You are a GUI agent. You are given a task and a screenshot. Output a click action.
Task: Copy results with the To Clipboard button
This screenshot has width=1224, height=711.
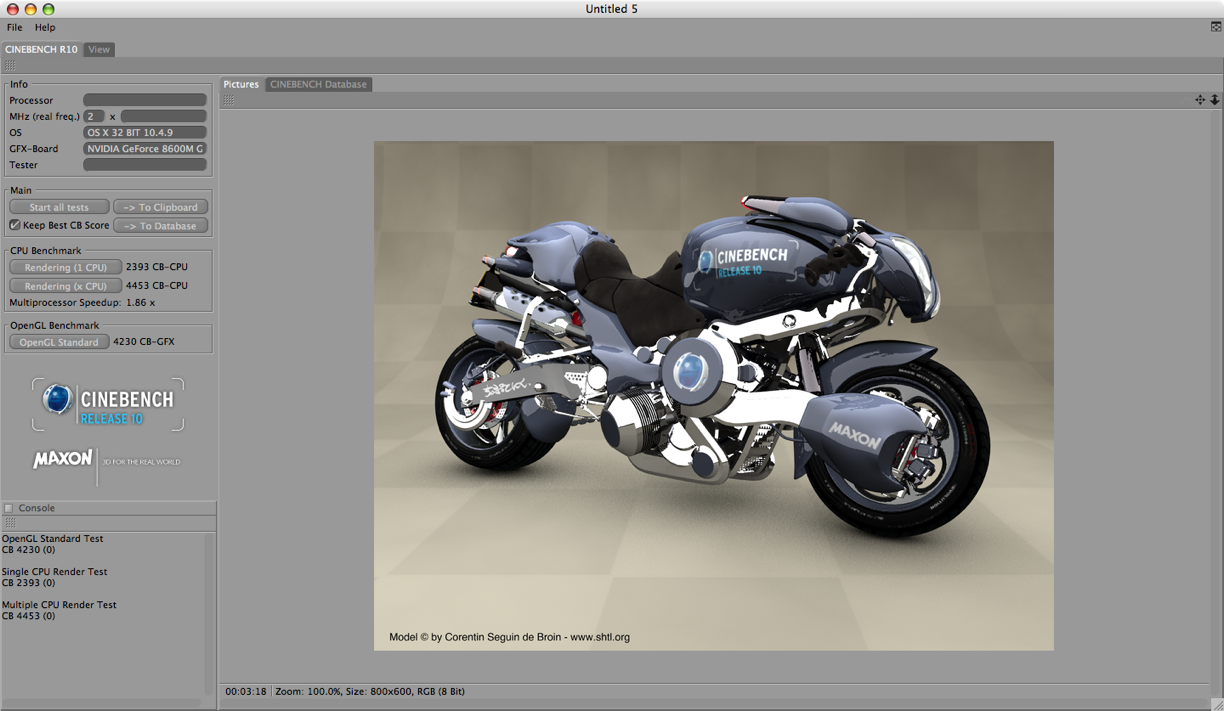point(161,207)
